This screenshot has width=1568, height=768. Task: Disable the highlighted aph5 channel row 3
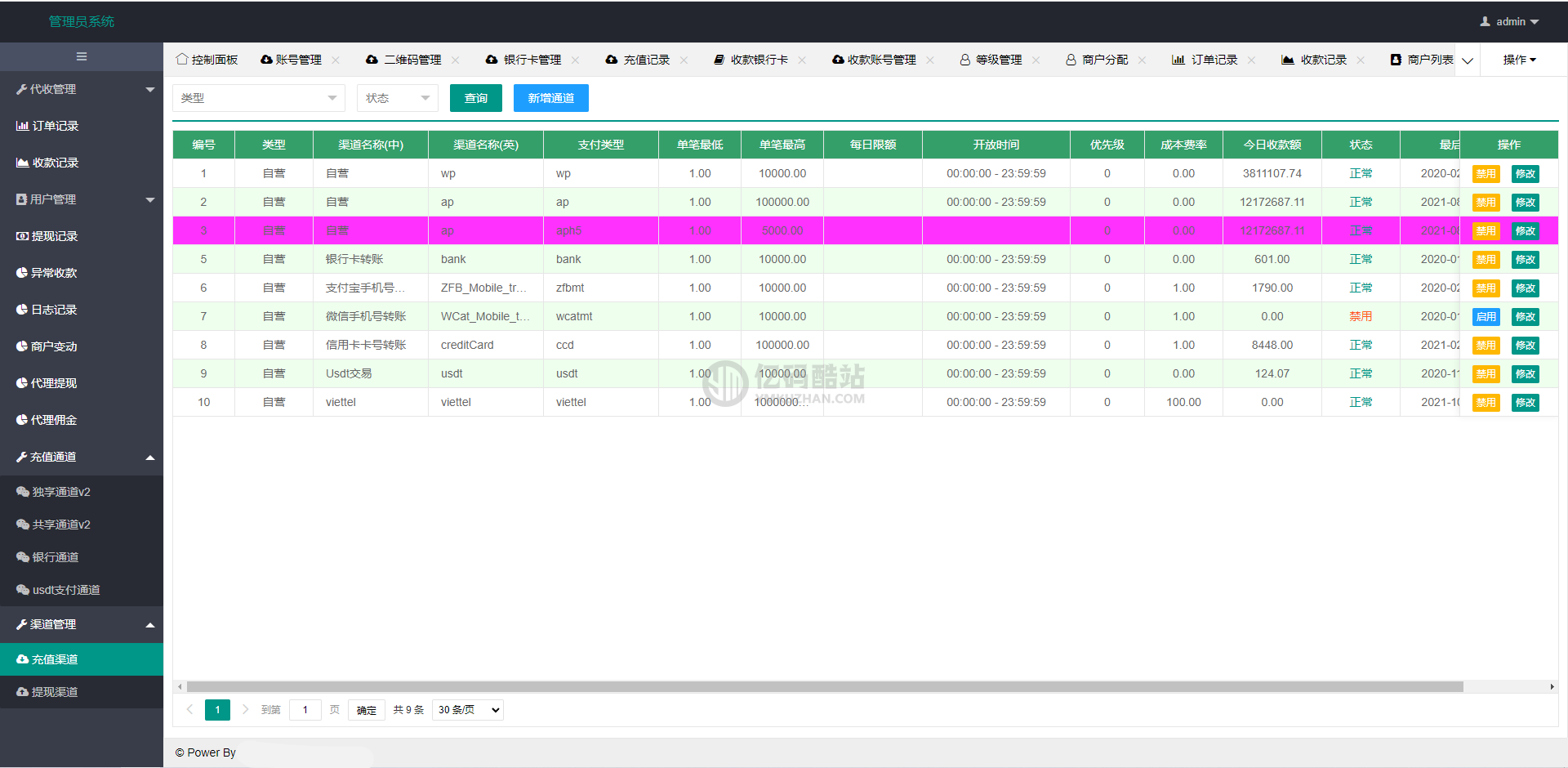click(x=1486, y=231)
